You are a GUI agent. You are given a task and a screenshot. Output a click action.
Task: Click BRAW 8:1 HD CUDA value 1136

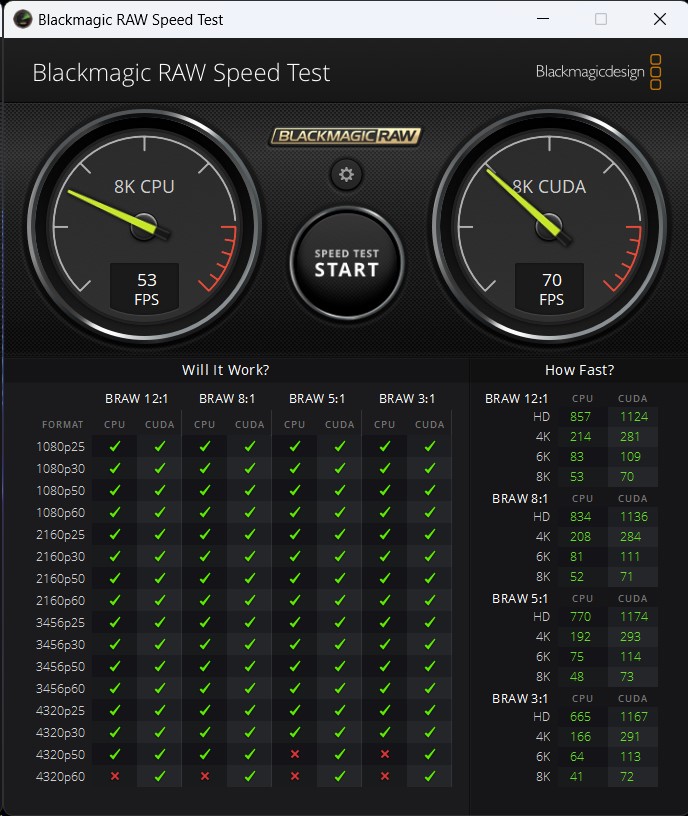(634, 516)
